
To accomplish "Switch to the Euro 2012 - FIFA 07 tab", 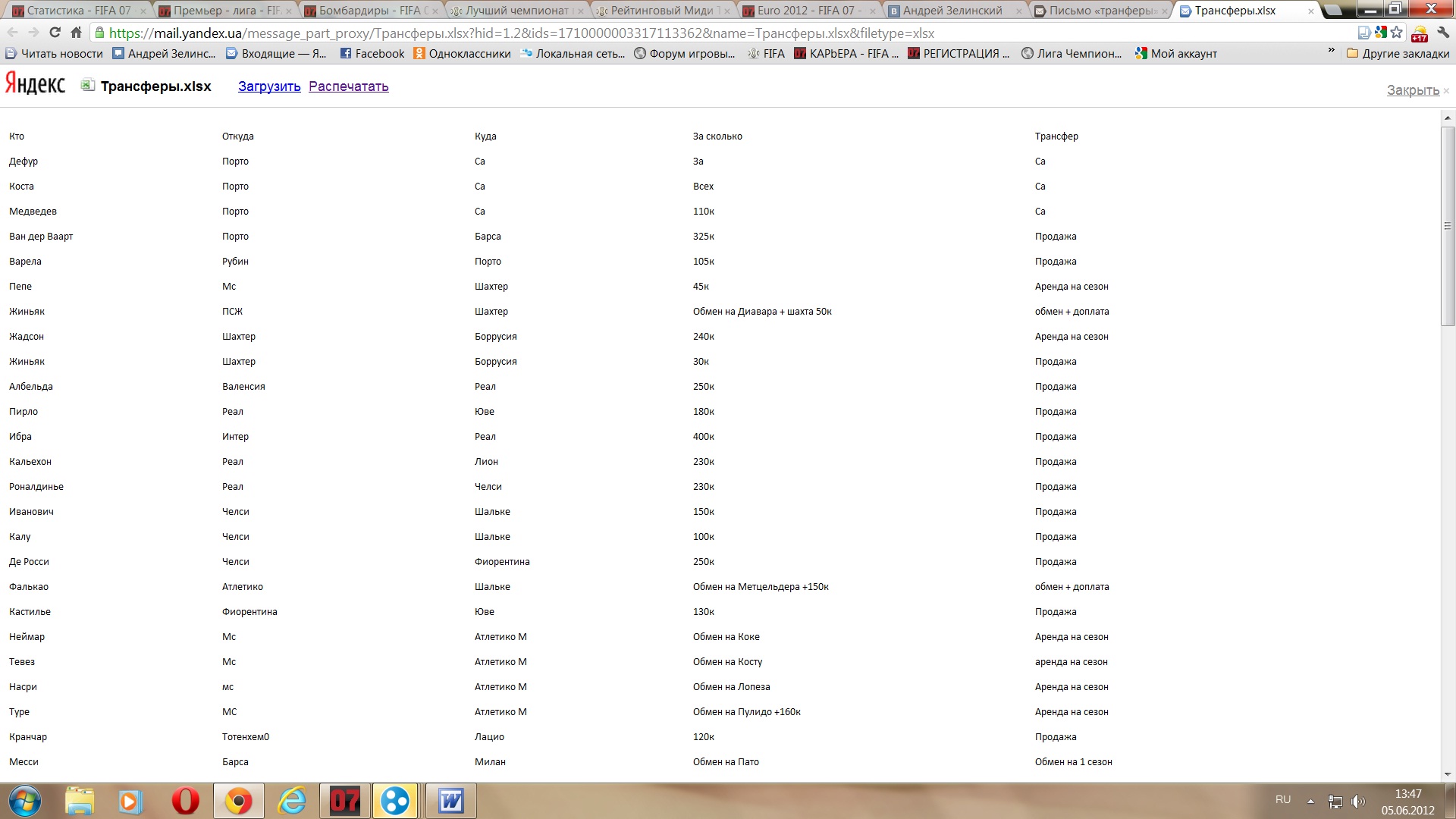I will pos(808,11).
